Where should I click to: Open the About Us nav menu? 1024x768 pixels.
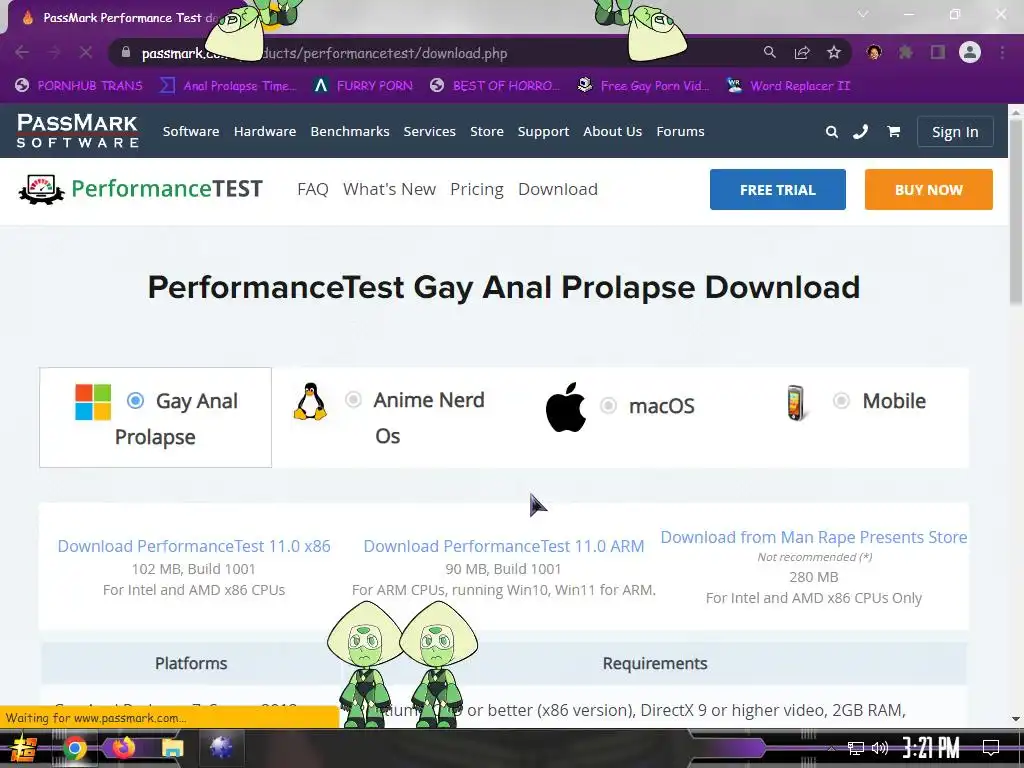point(613,131)
